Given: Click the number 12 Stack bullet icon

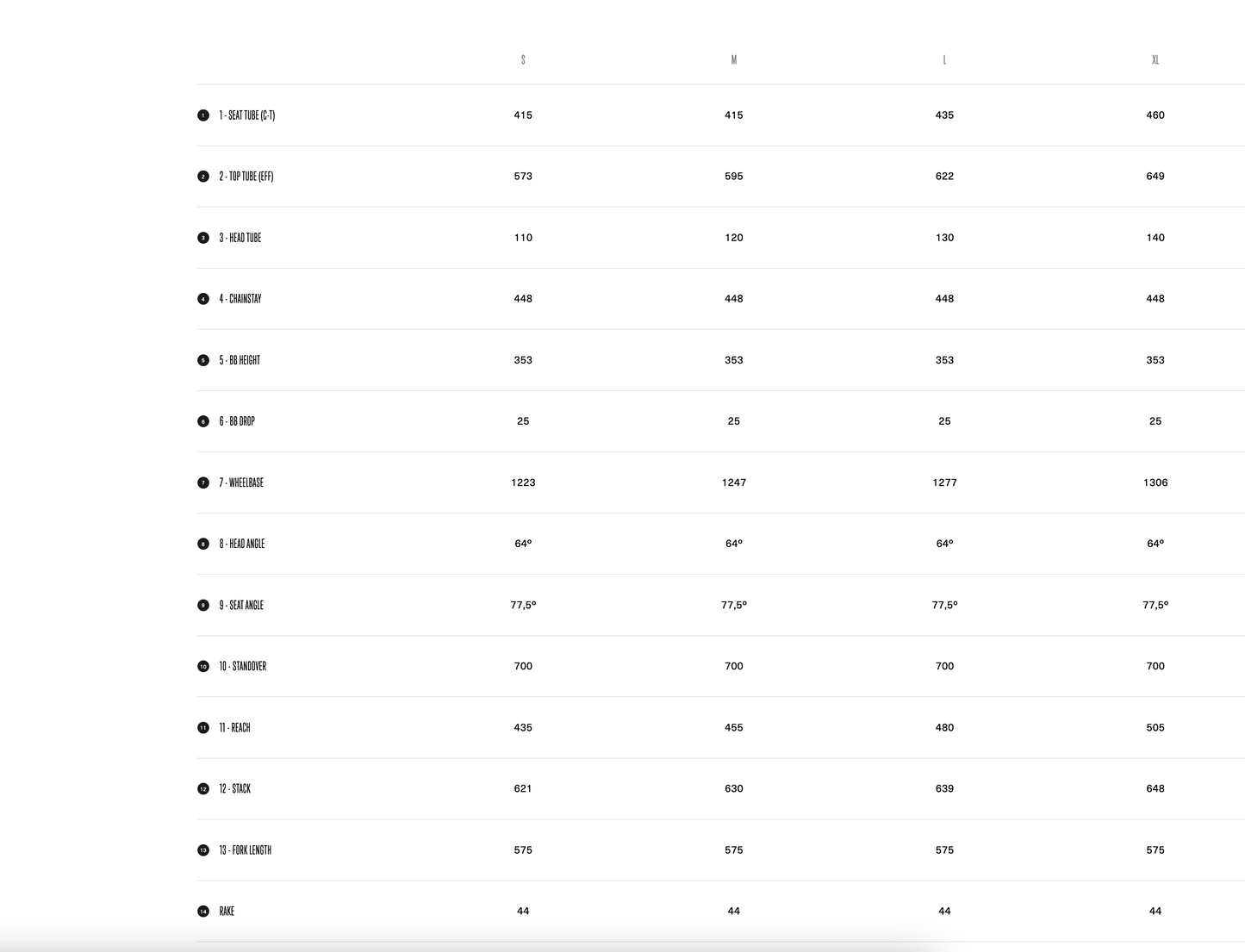Looking at the screenshot, I should [203, 789].
